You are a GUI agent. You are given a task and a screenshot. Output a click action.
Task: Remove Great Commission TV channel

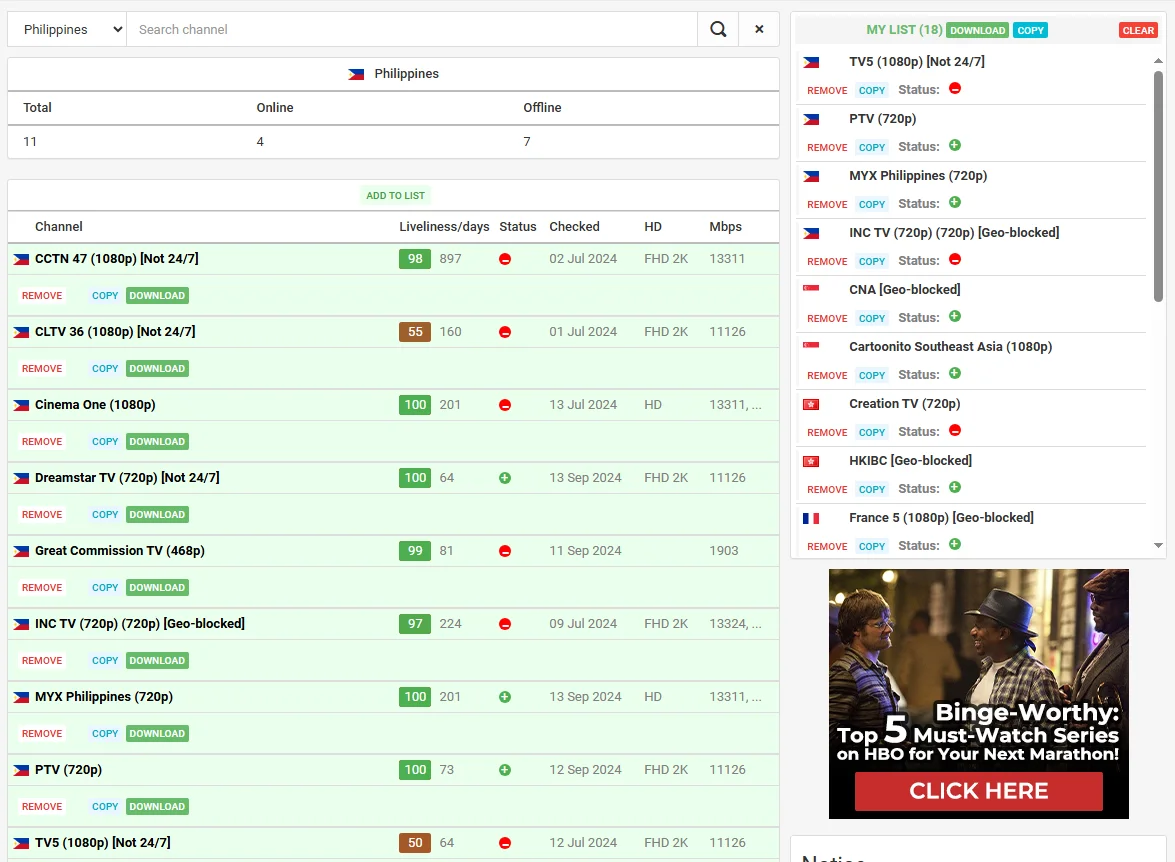42,588
